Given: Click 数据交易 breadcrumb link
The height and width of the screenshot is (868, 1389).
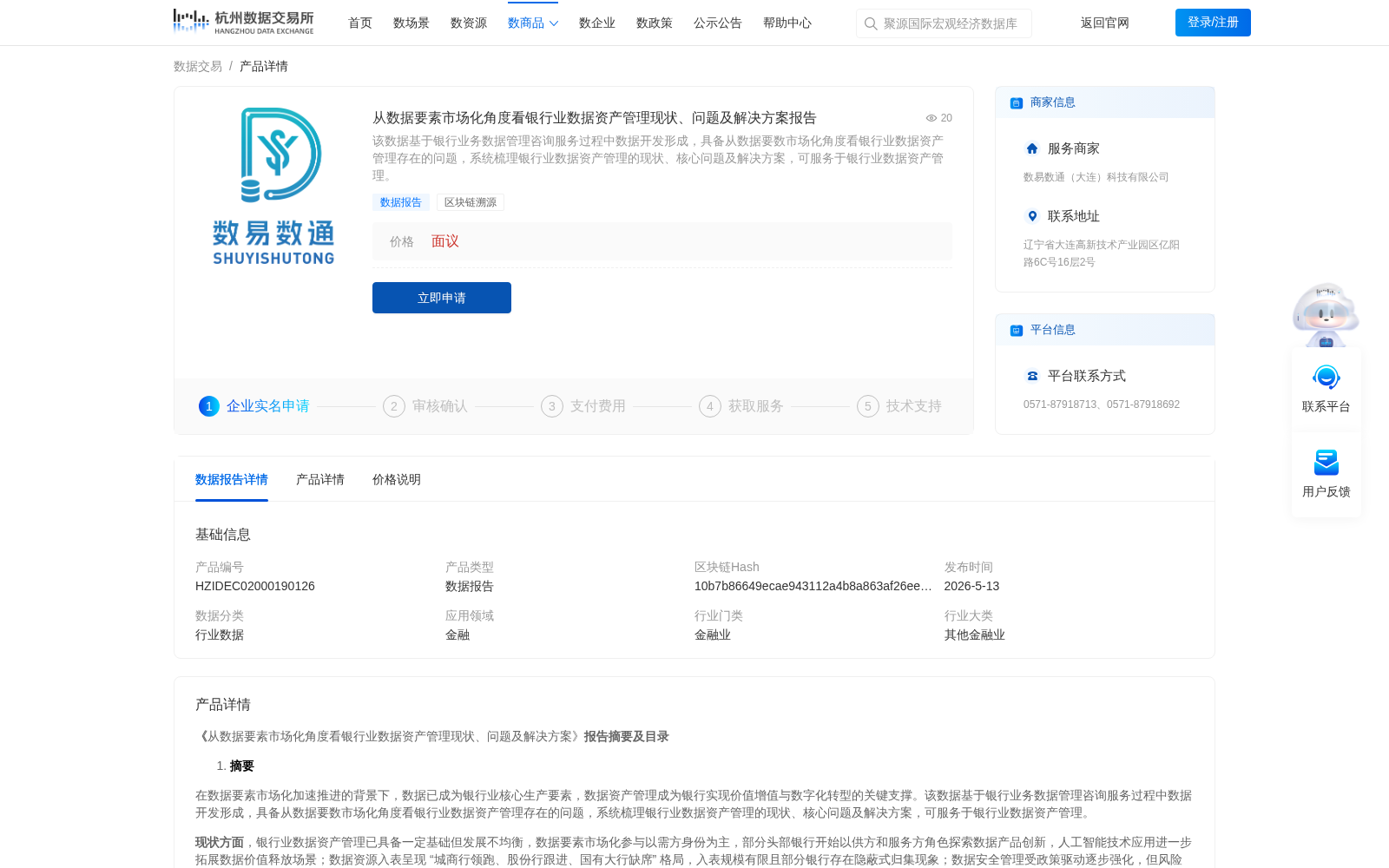Looking at the screenshot, I should tap(198, 66).
